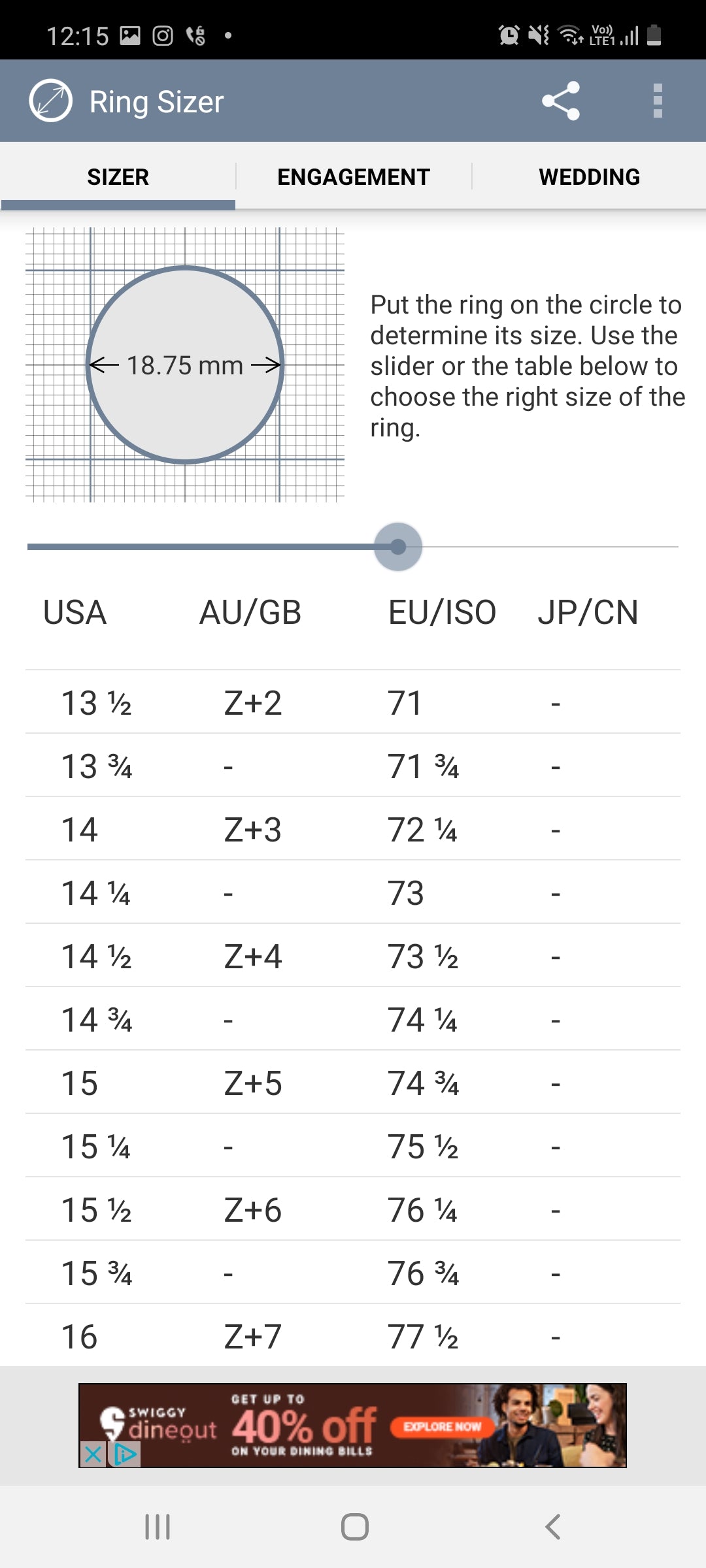Tap the 18.75 mm ring circle
The width and height of the screenshot is (706, 1568).
[185, 365]
